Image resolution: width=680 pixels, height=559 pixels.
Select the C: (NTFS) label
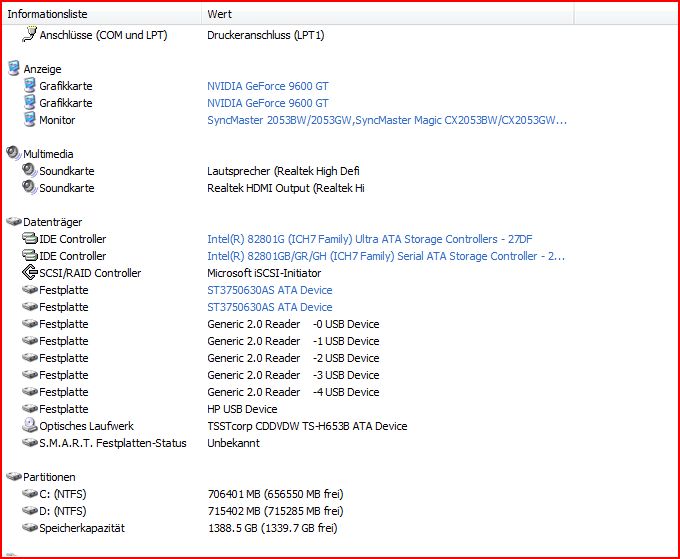point(63,494)
